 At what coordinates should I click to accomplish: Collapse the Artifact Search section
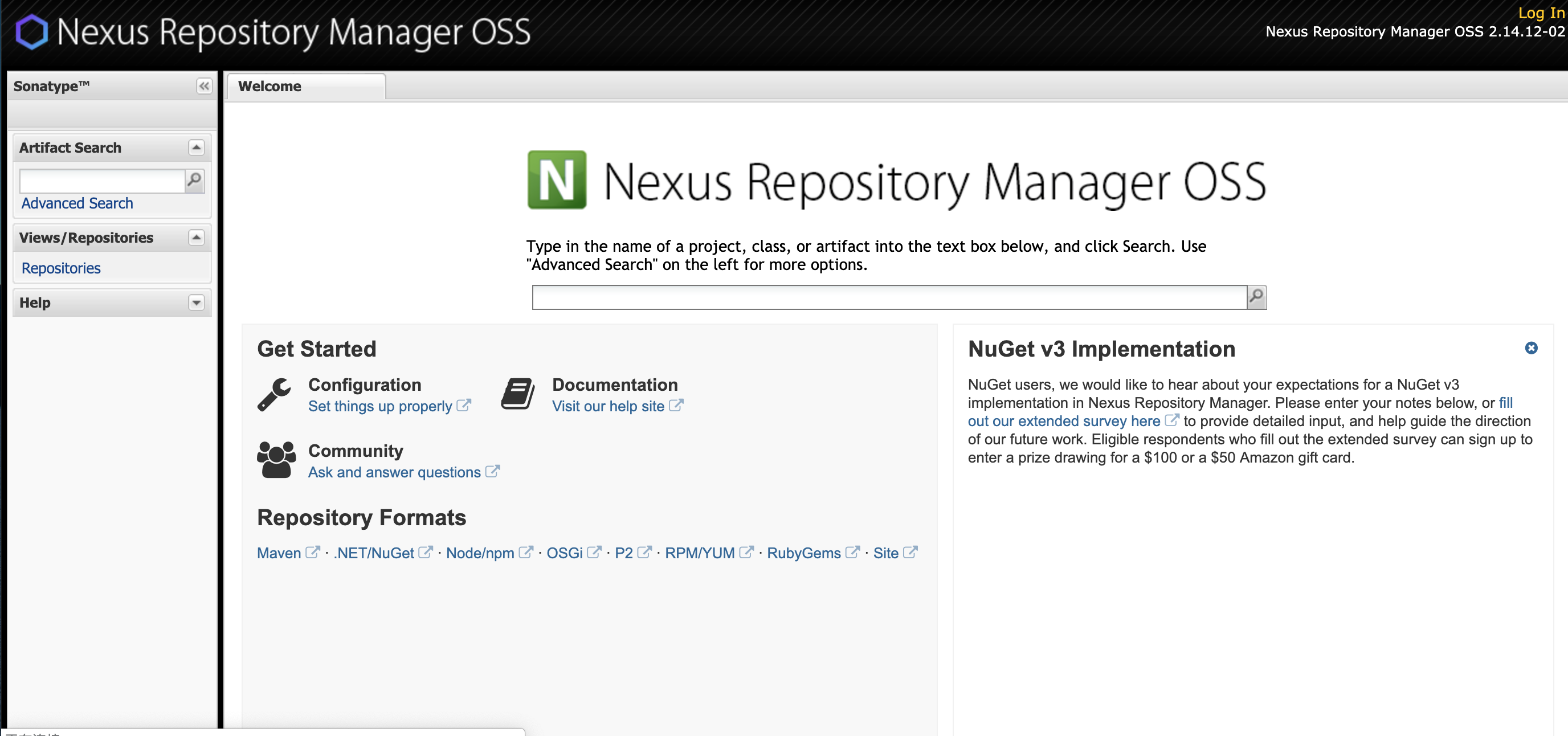point(196,148)
